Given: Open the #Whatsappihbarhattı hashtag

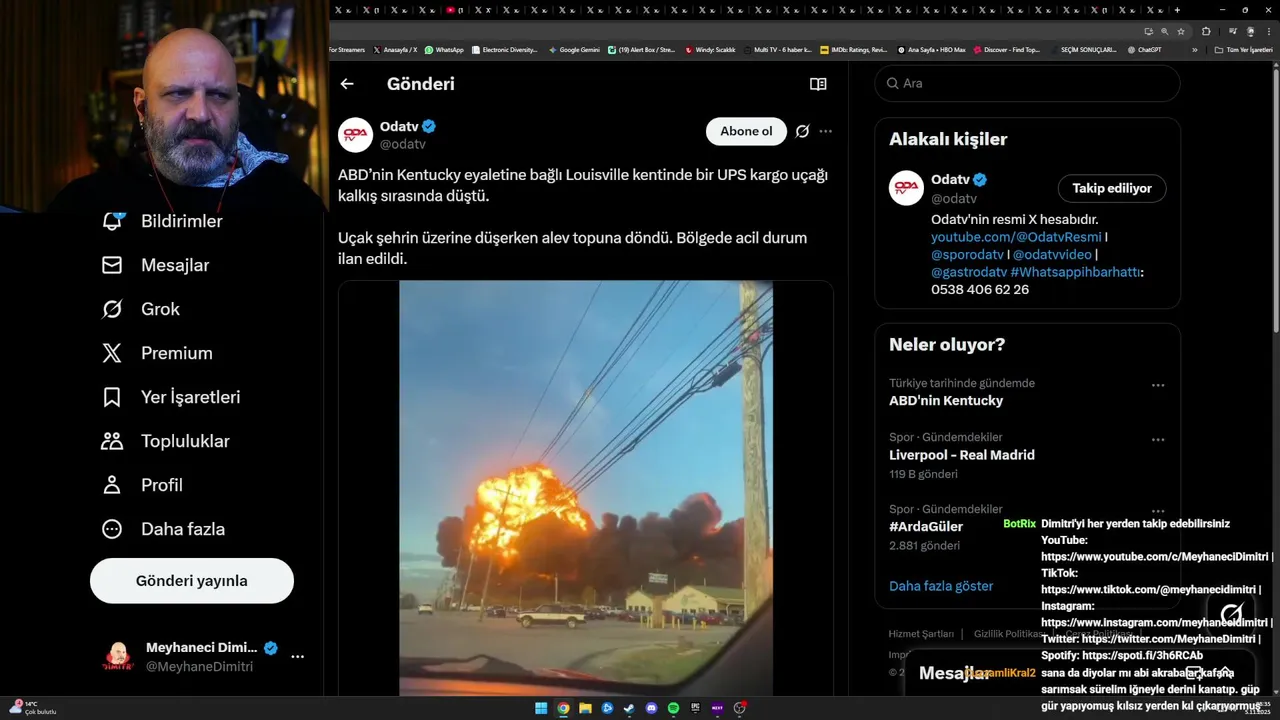Looking at the screenshot, I should coord(1075,272).
